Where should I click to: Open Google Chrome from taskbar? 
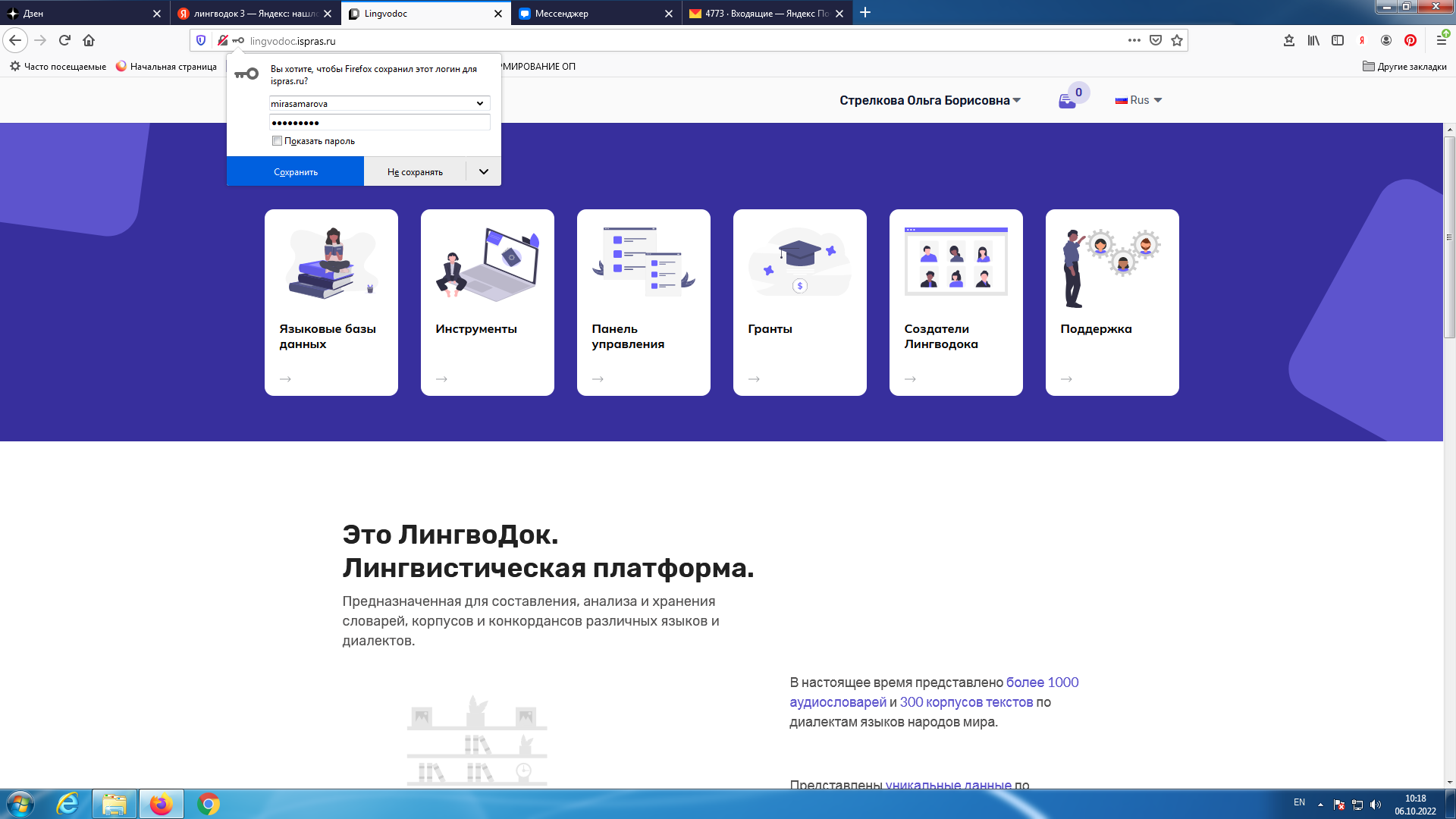[x=209, y=804]
